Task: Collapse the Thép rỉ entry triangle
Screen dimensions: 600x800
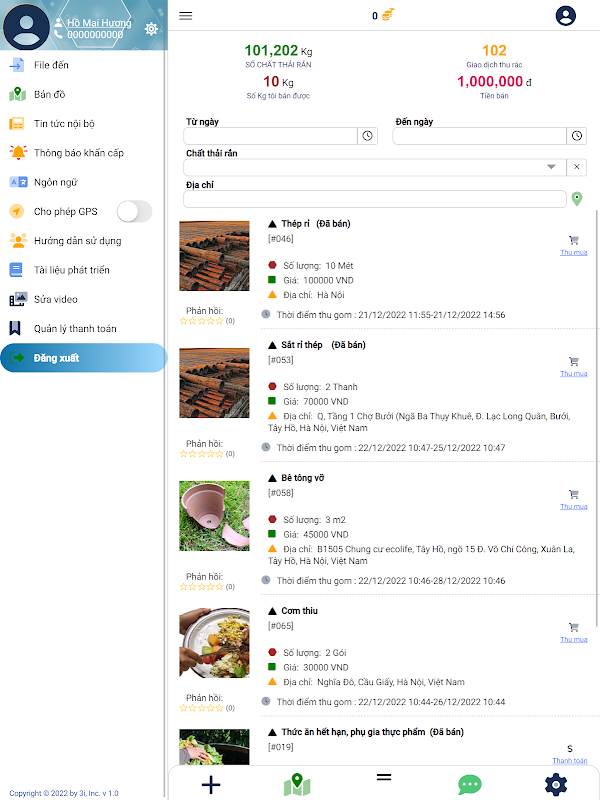Action: click(x=272, y=224)
